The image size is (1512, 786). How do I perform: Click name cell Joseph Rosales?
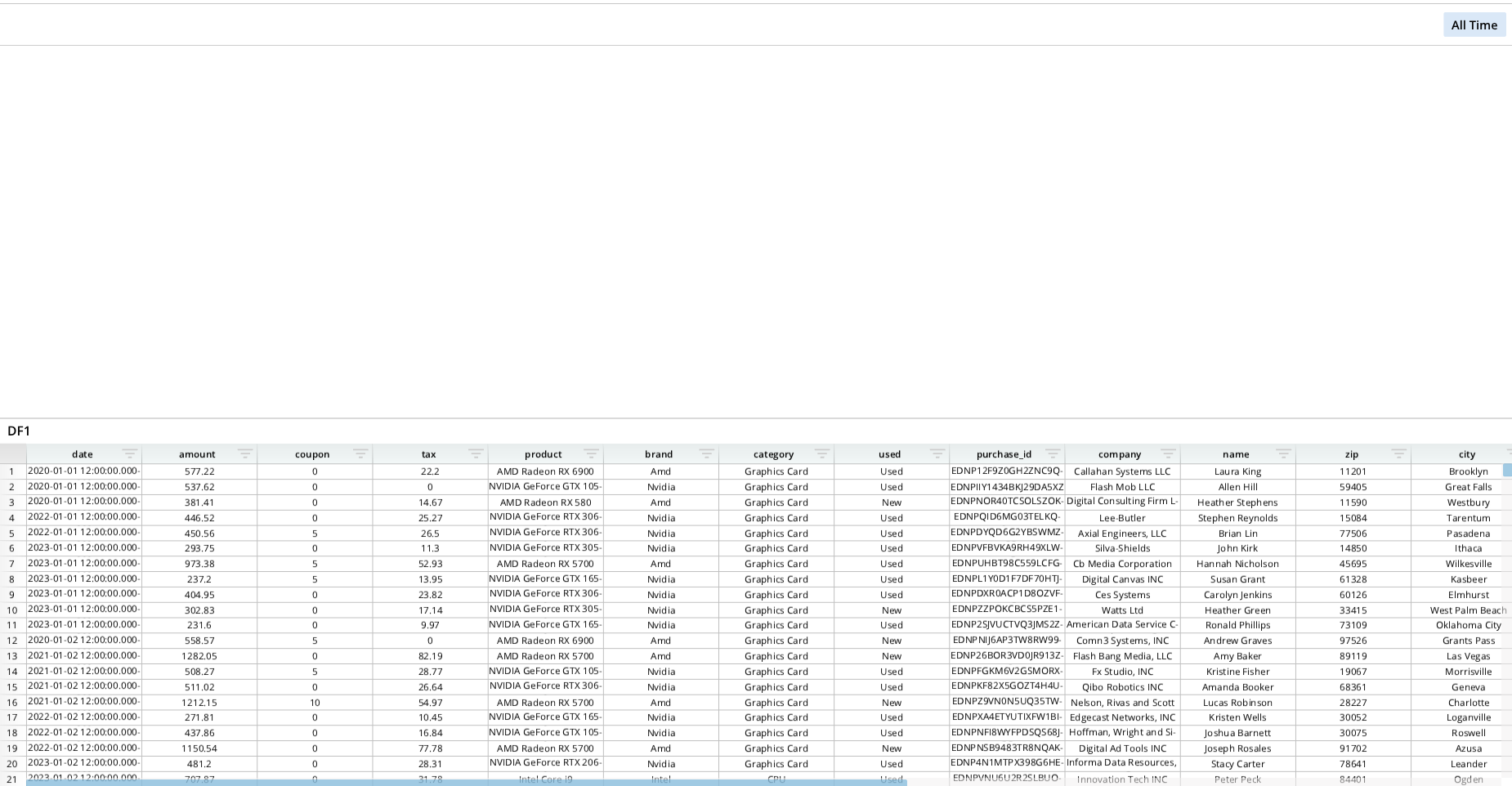pos(1237,748)
